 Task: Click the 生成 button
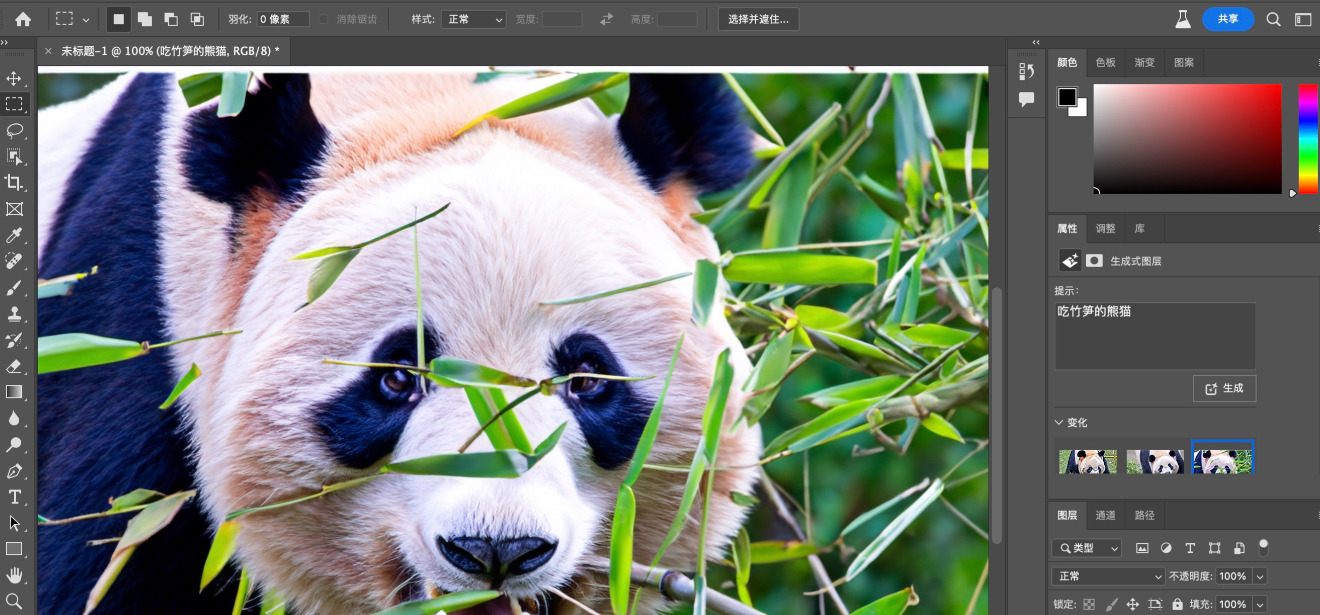[1225, 388]
